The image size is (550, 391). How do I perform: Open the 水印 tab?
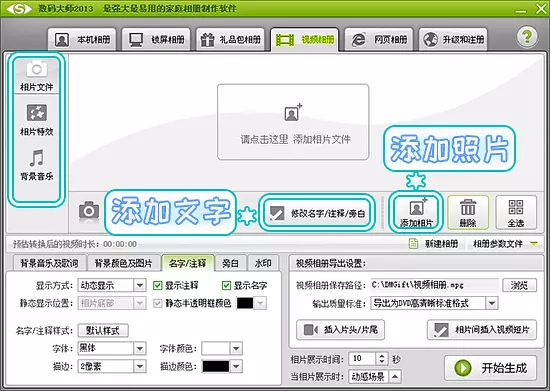tap(263, 263)
